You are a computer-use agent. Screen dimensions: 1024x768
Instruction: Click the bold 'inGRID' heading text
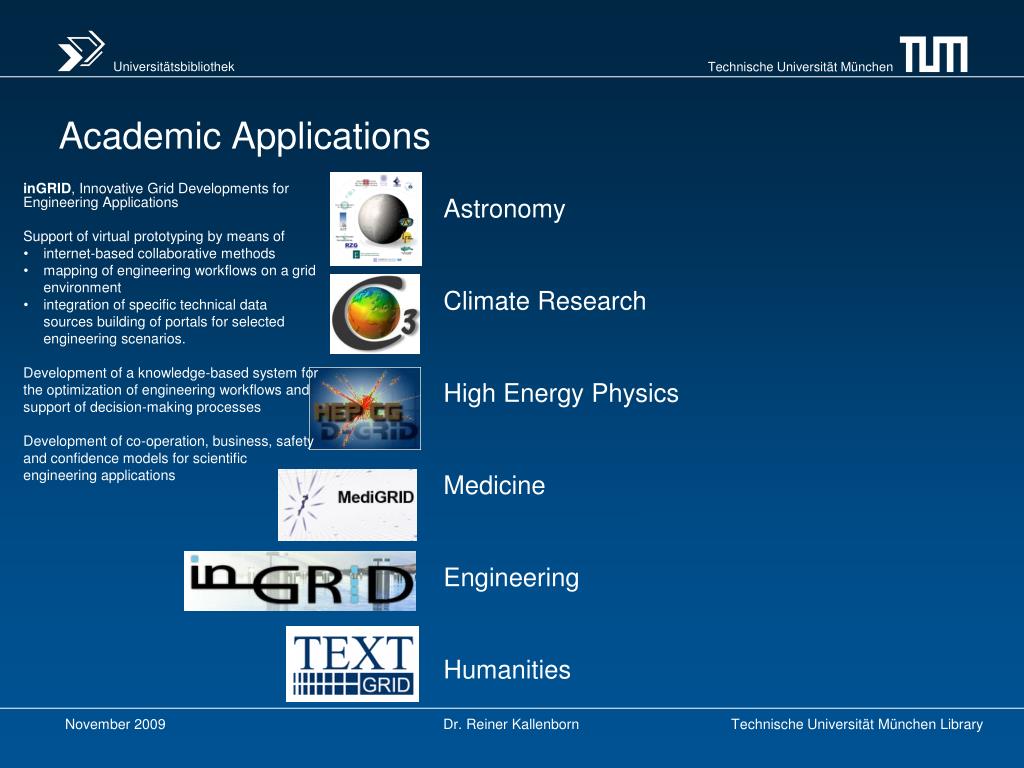point(47,189)
